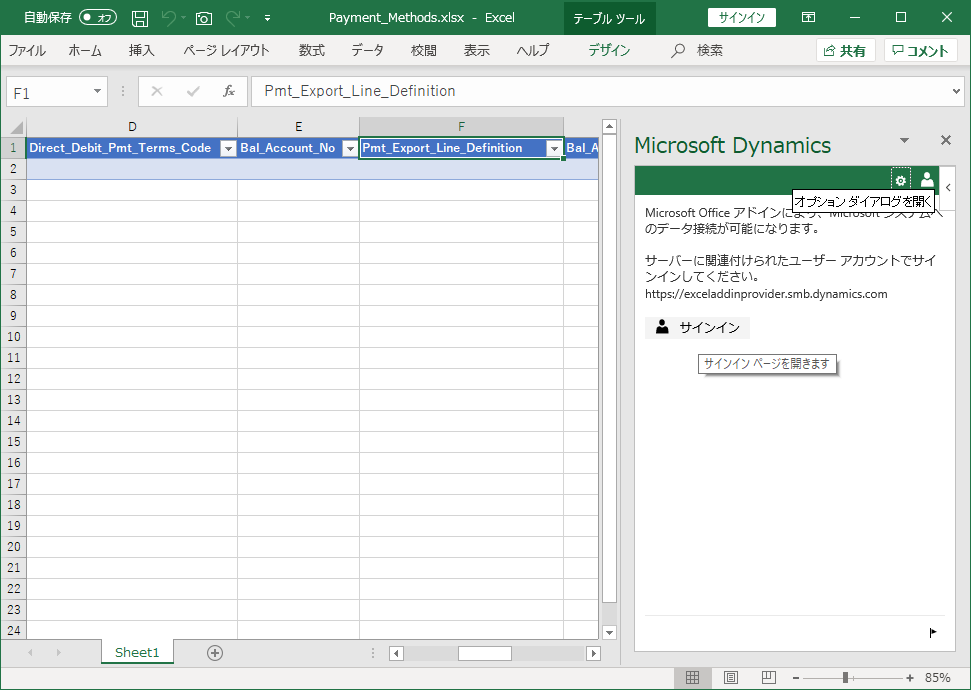Select column E header
This screenshot has width=971, height=690.
pyautogui.click(x=298, y=127)
